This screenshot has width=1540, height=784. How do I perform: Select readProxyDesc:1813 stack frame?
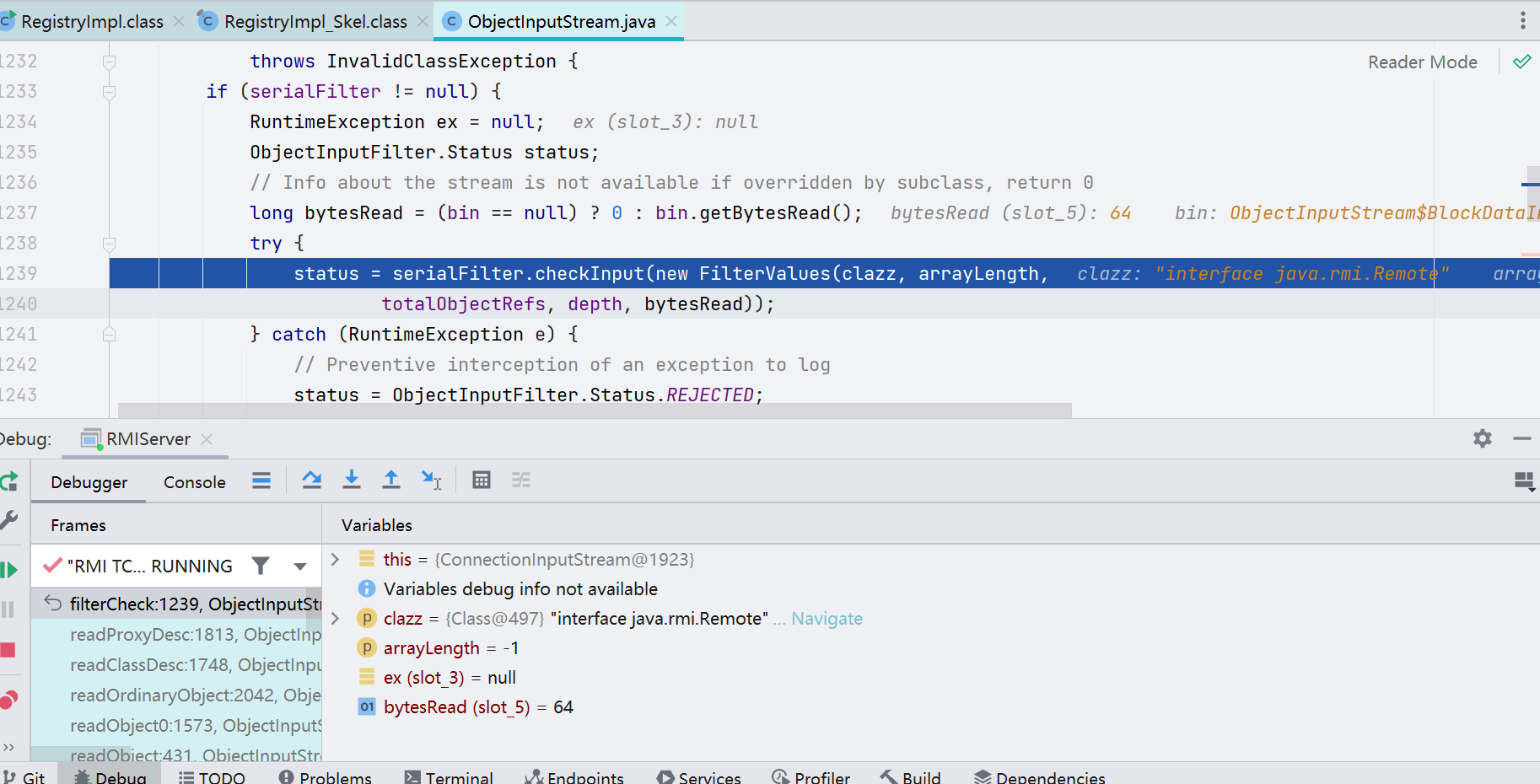pyautogui.click(x=195, y=635)
